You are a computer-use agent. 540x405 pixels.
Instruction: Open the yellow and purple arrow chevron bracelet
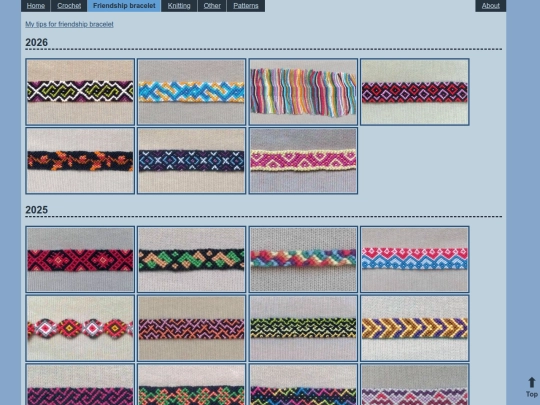(415, 328)
